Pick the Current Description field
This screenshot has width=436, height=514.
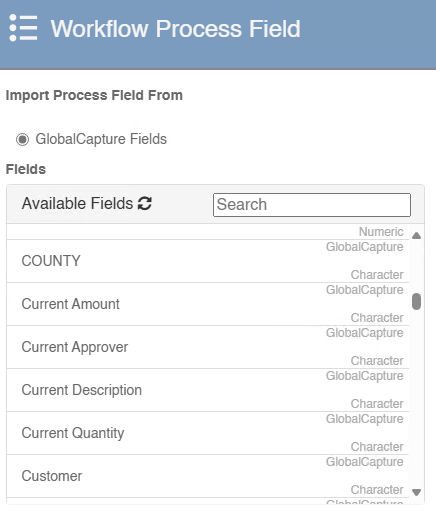[208, 390]
